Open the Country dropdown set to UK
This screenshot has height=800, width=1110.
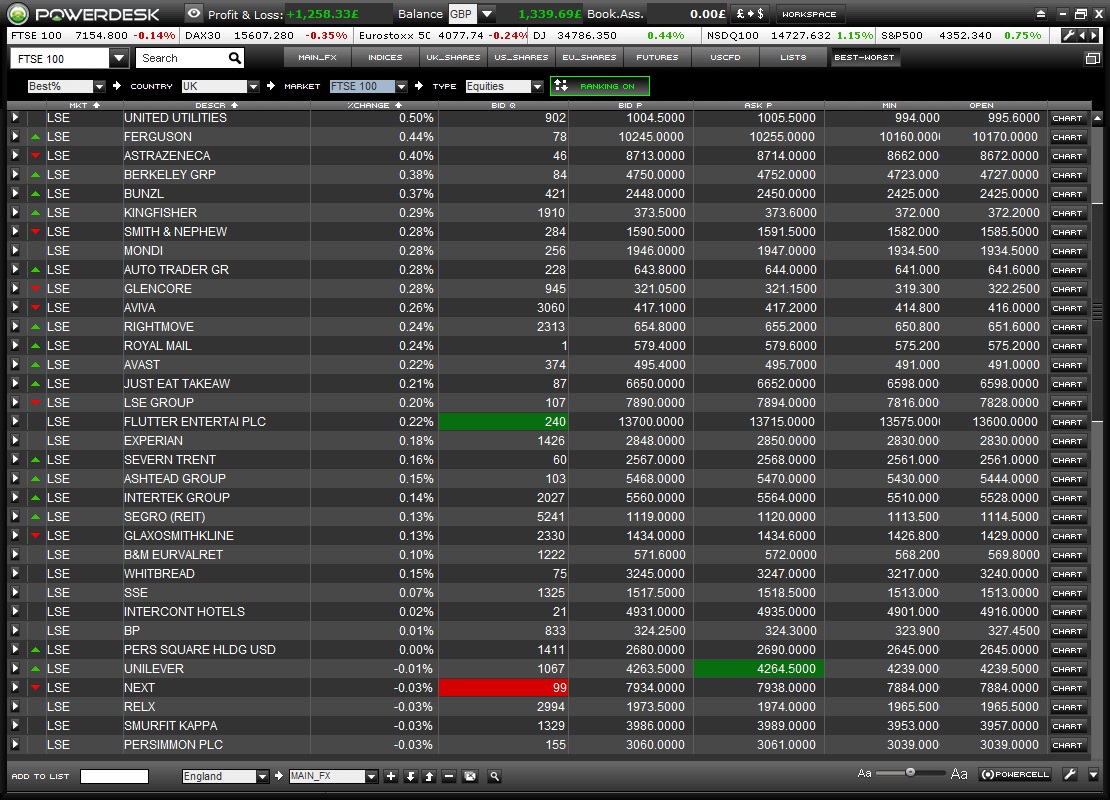coord(253,86)
